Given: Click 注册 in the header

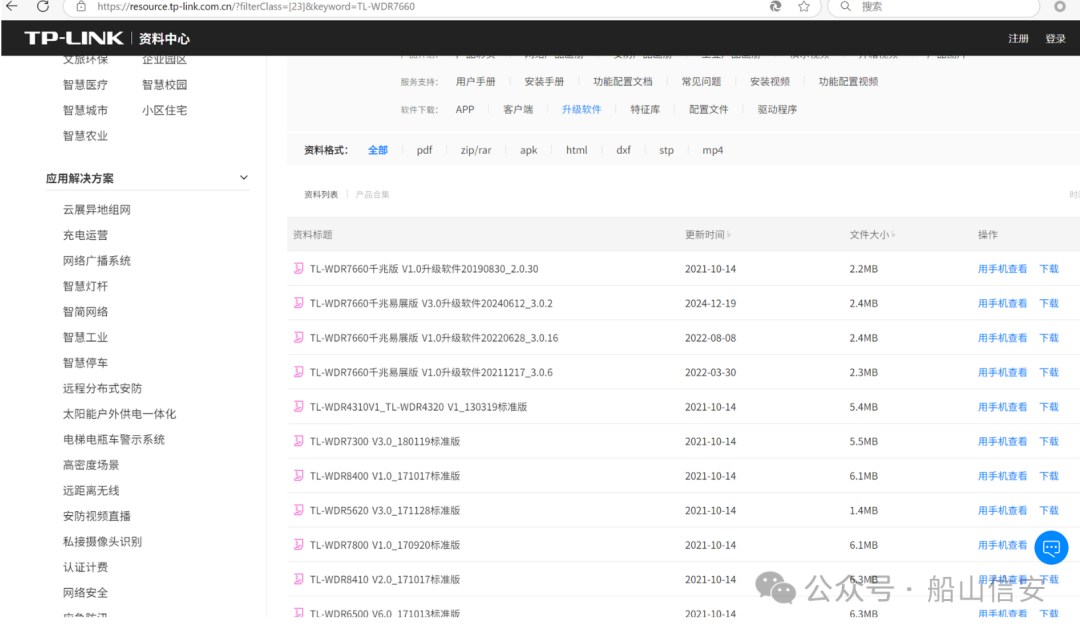Looking at the screenshot, I should pyautogui.click(x=1018, y=39).
